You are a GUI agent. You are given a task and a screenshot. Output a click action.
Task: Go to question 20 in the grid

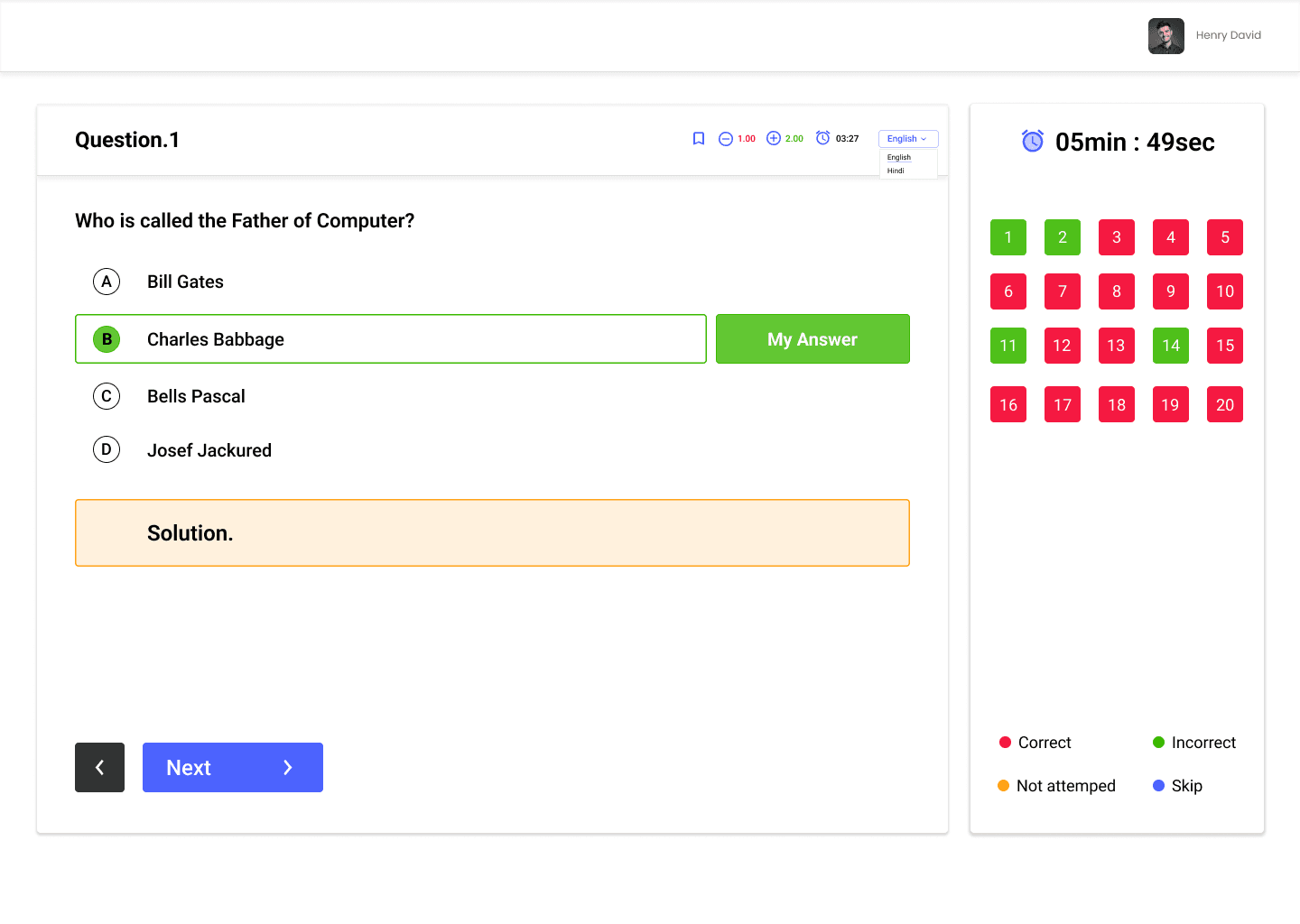pos(1224,404)
